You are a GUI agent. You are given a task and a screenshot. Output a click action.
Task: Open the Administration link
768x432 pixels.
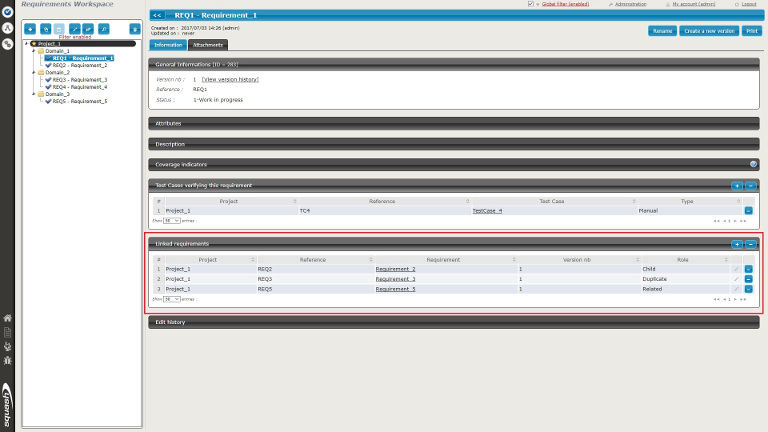630,4
